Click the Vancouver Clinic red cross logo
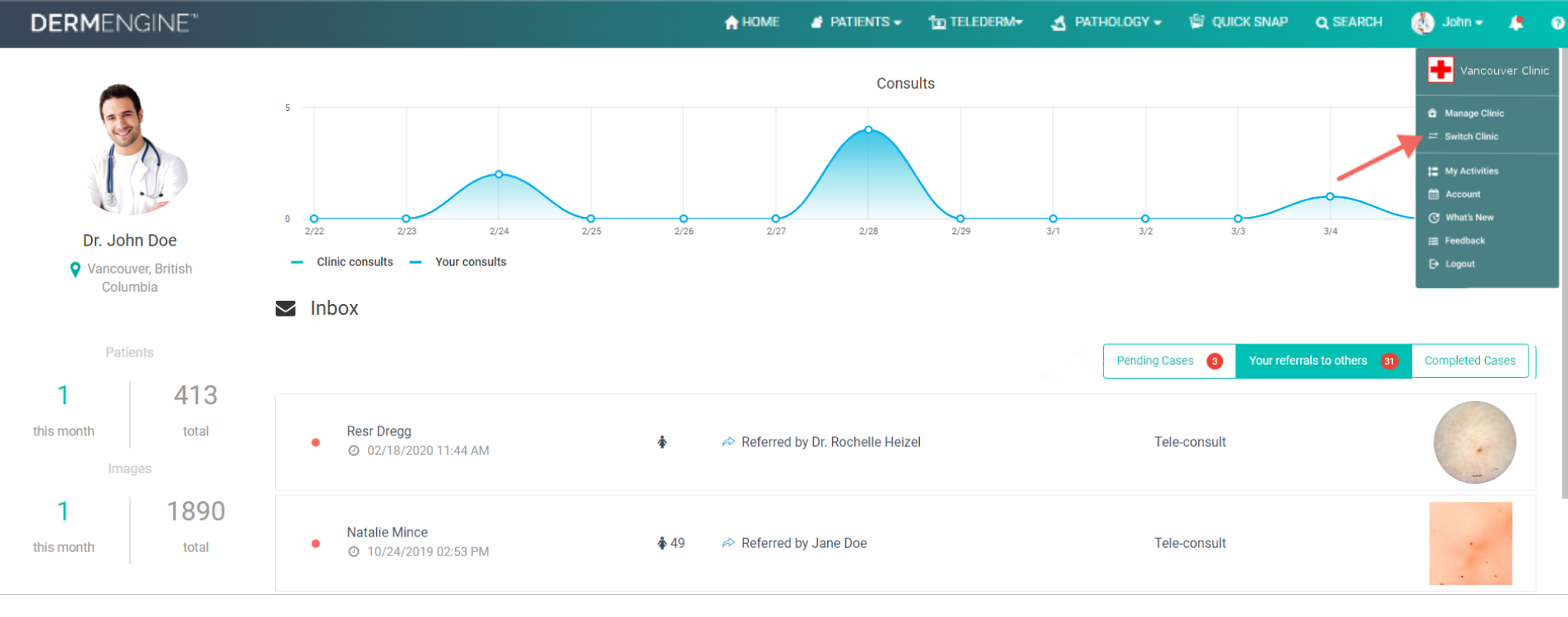 click(1441, 70)
